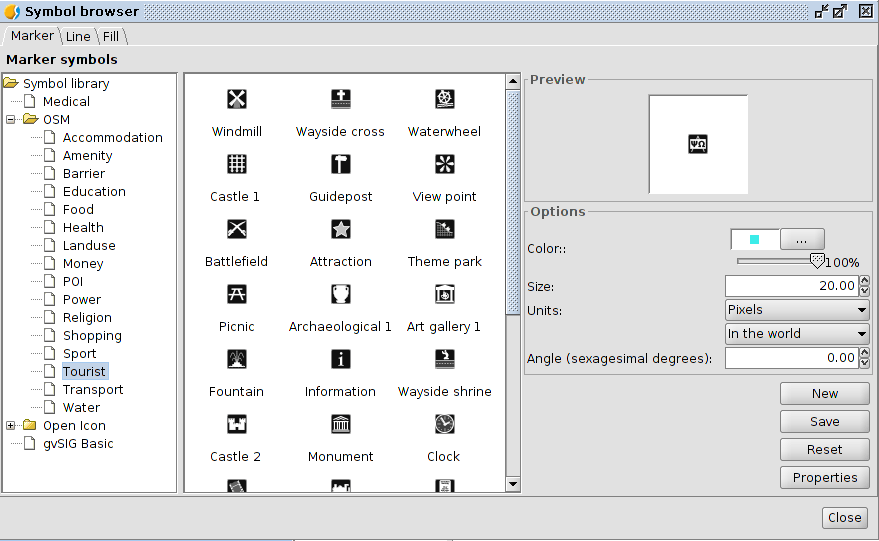Image resolution: width=879 pixels, height=541 pixels.
Task: Open the Units dropdown showing Pixels
Action: coord(797,309)
